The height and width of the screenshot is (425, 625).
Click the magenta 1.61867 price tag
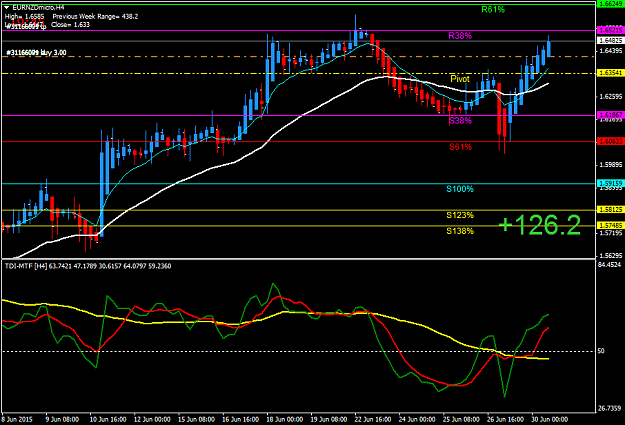coord(610,115)
